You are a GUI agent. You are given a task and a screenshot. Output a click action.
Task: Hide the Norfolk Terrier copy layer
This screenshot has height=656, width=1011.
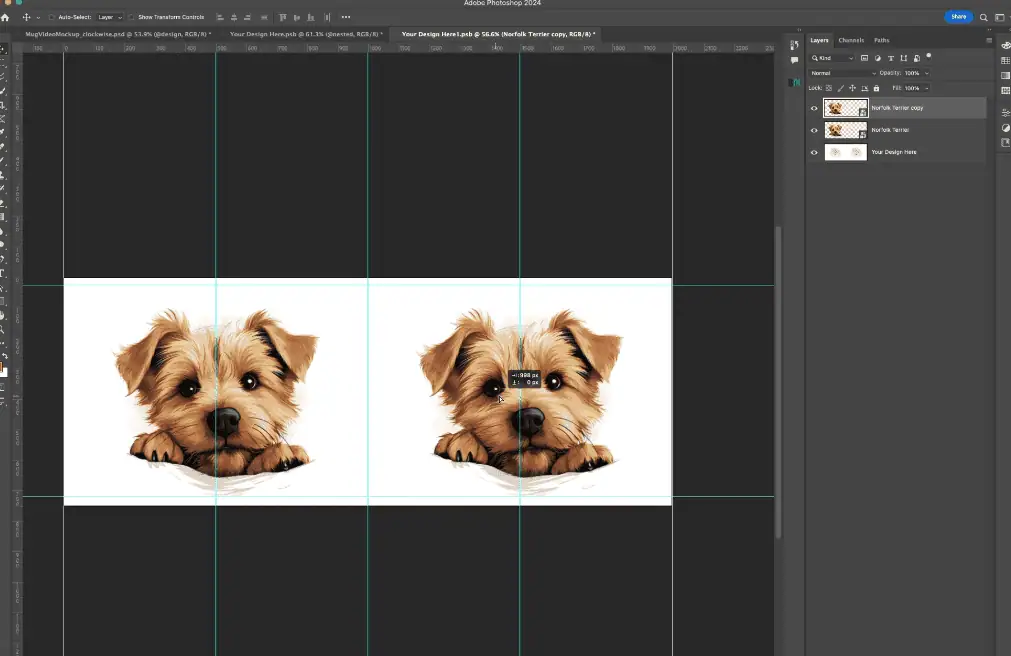[x=814, y=108]
